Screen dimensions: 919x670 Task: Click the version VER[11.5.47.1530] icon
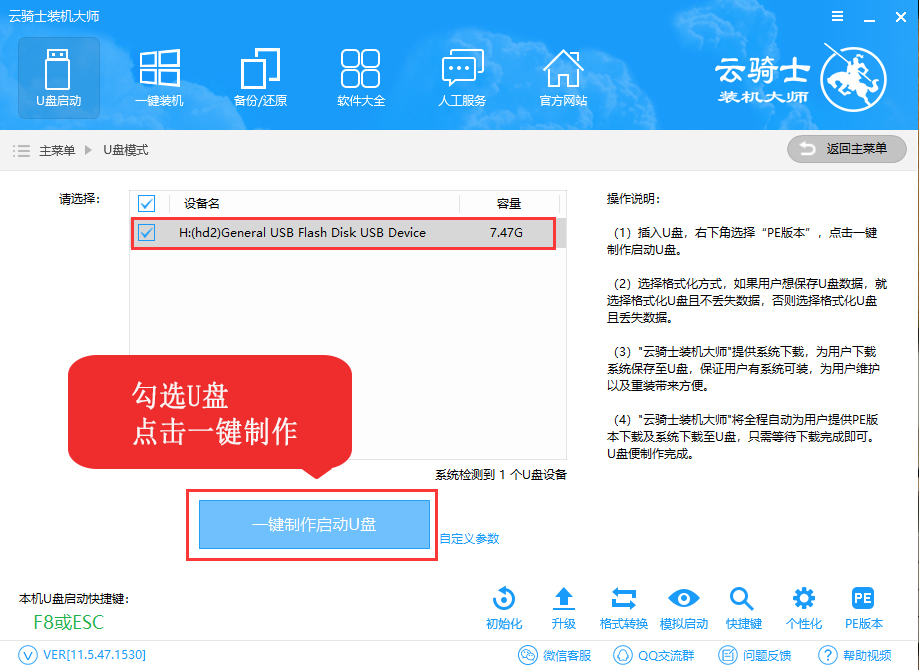click(28, 655)
